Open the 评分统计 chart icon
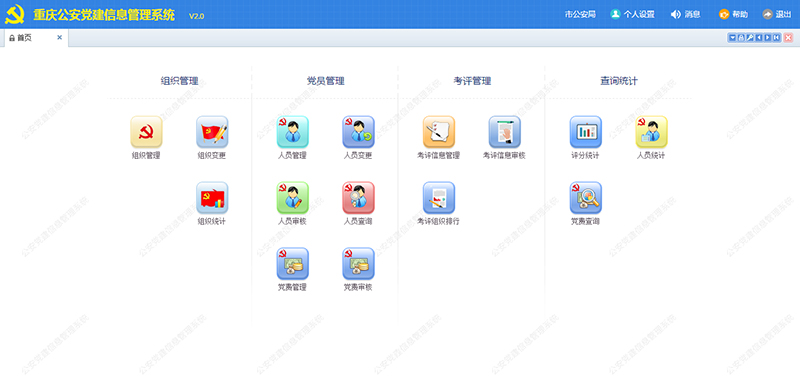 coord(586,132)
